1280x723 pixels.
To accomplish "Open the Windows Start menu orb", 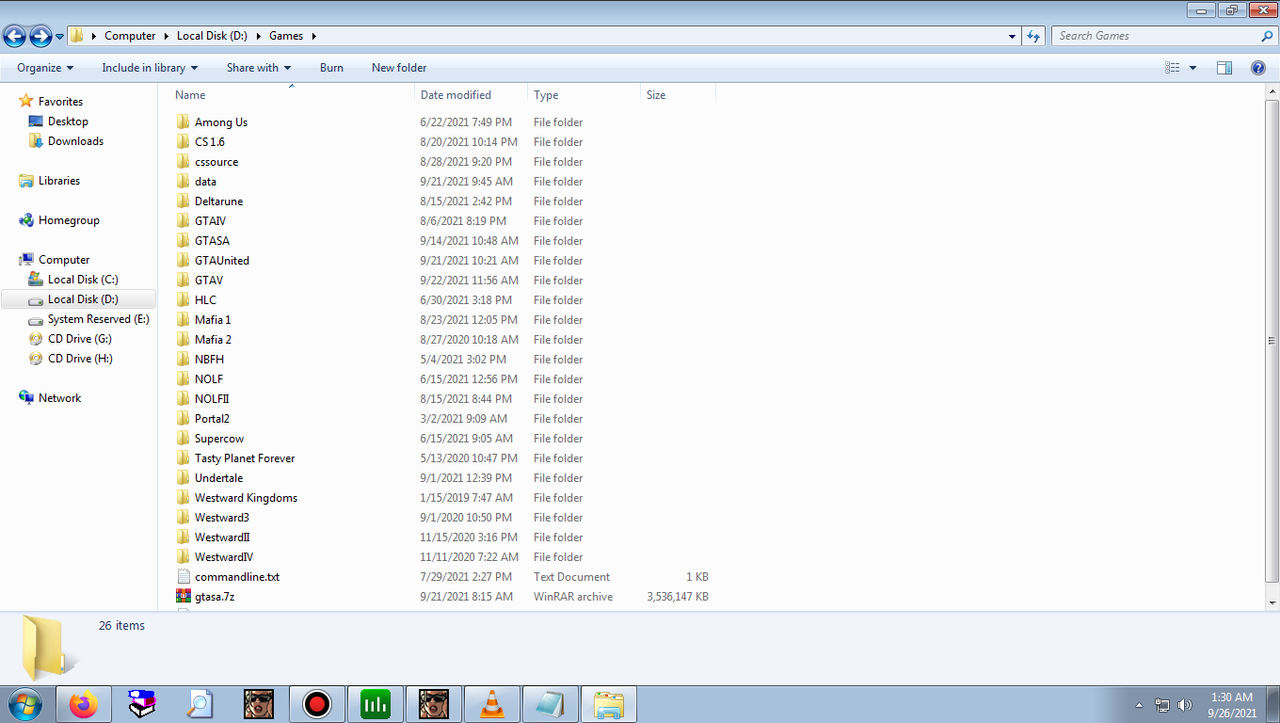I will click(x=26, y=704).
